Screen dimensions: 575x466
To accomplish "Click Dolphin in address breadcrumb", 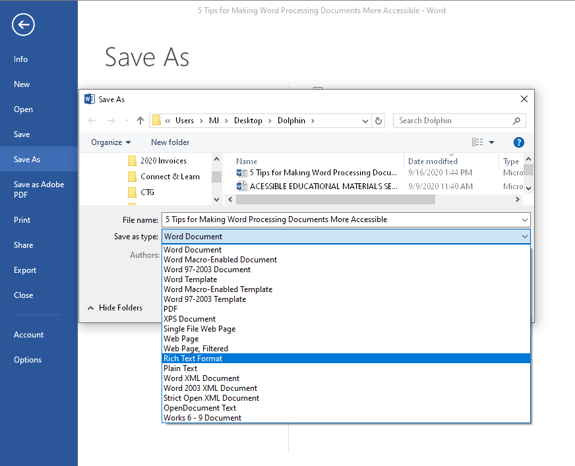I will click(291, 121).
